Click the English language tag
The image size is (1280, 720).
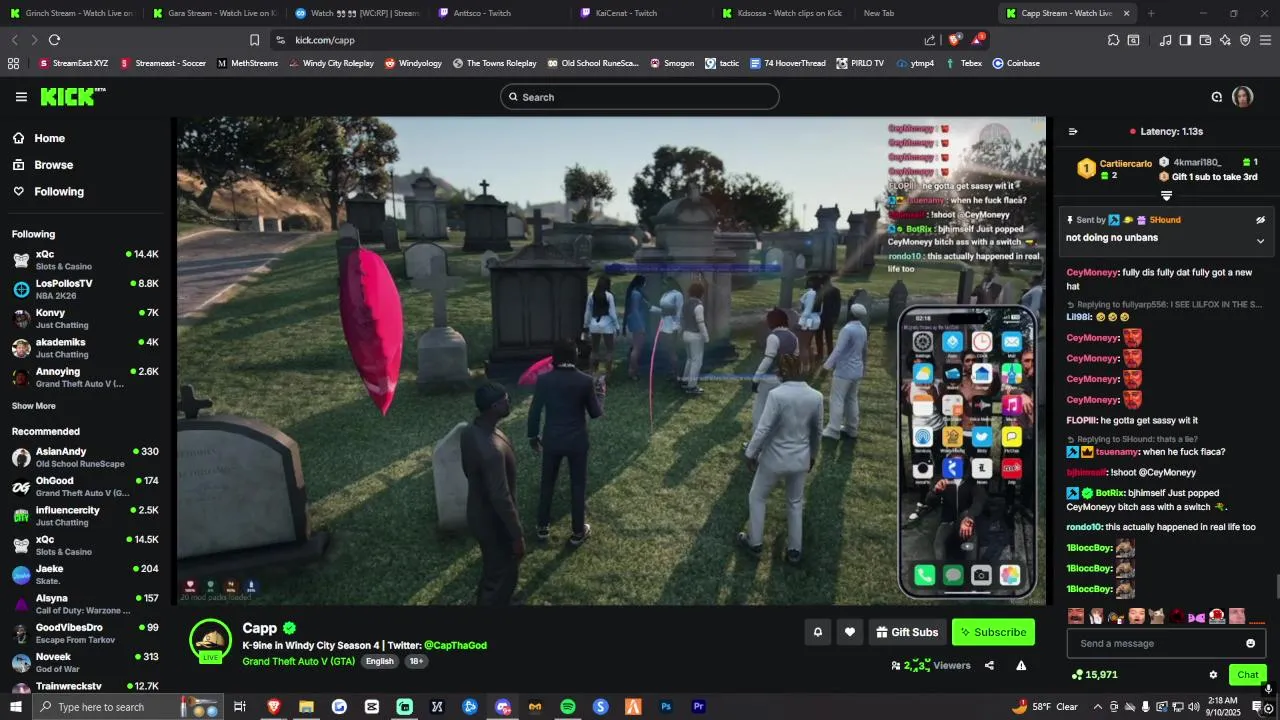(379, 662)
